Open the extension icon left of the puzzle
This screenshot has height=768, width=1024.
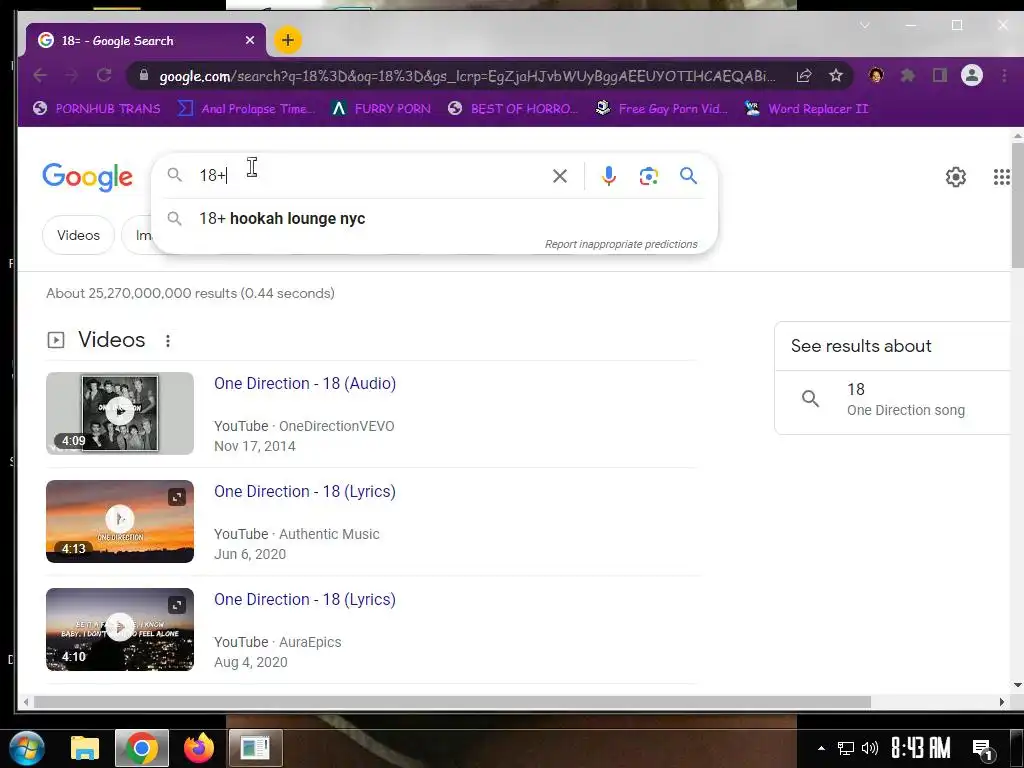pos(876,76)
